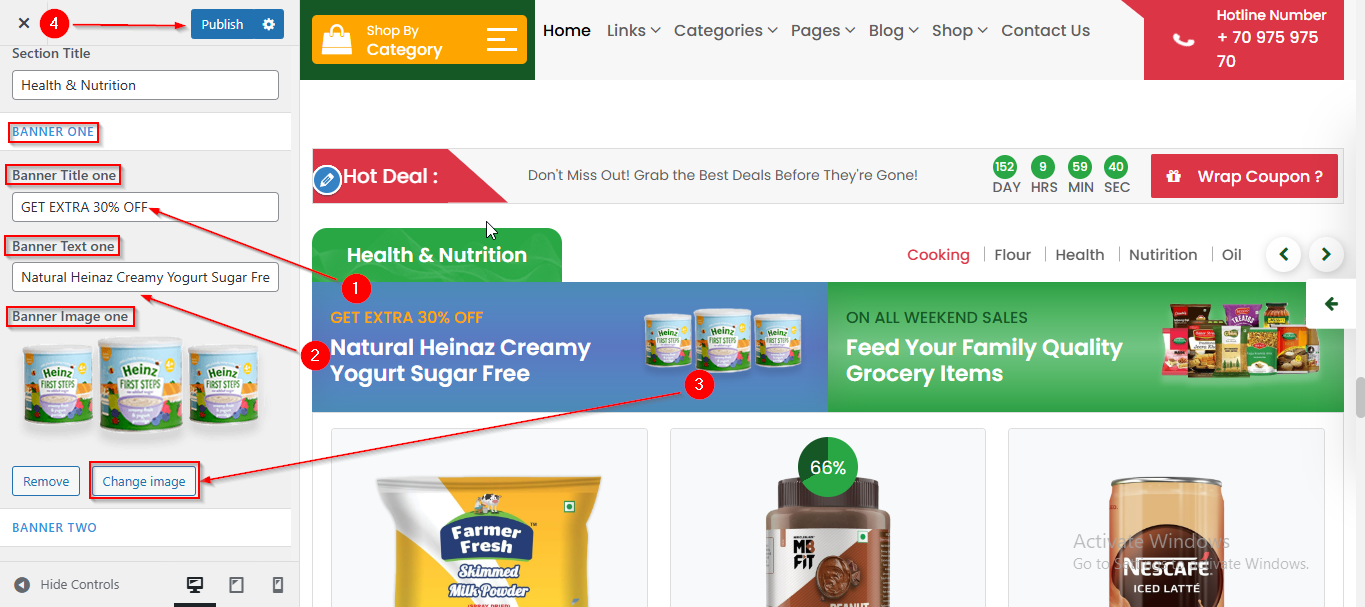Go to the Home menu item
This screenshot has width=1365, height=607.
click(567, 31)
